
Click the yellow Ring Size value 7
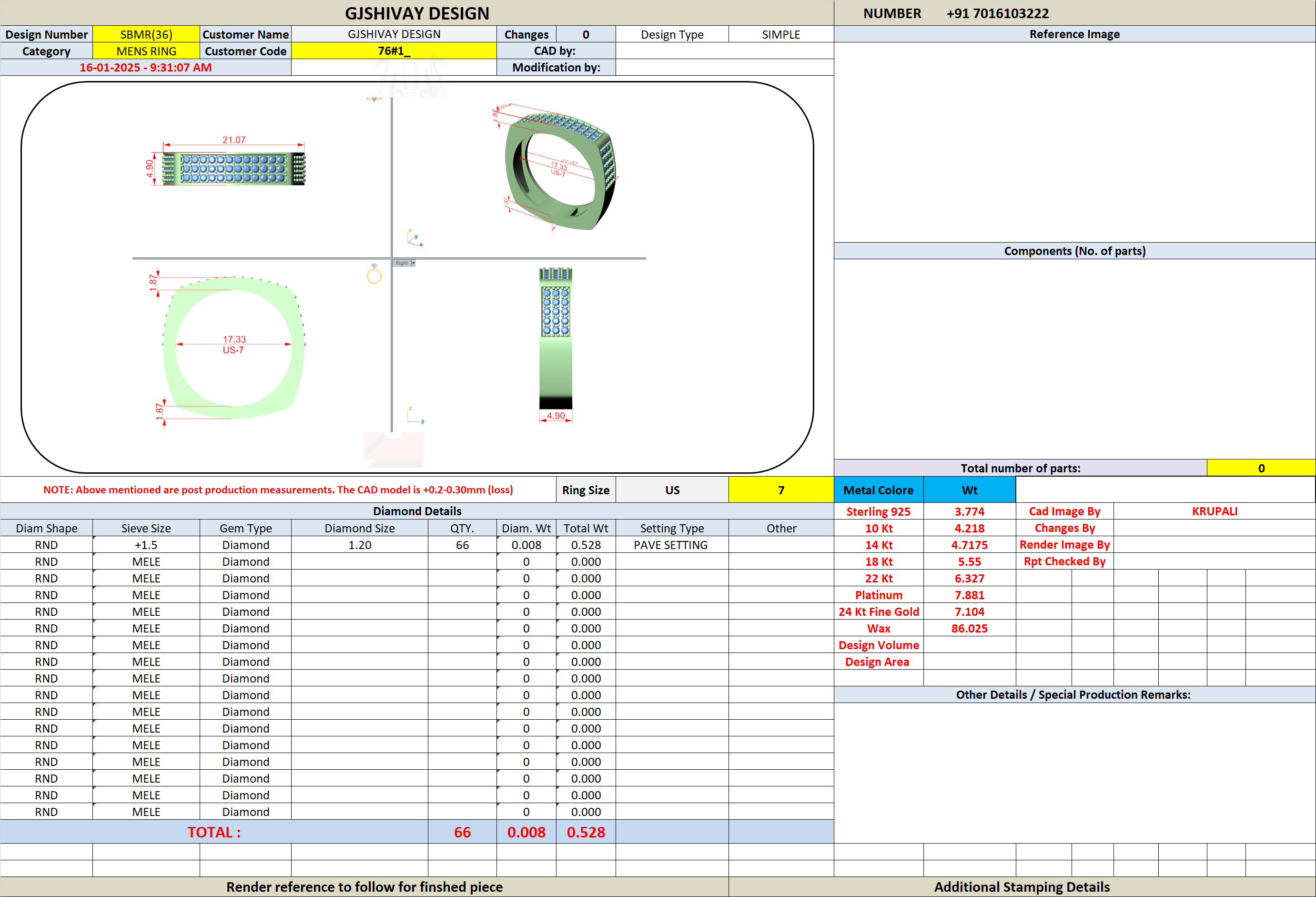click(x=781, y=490)
